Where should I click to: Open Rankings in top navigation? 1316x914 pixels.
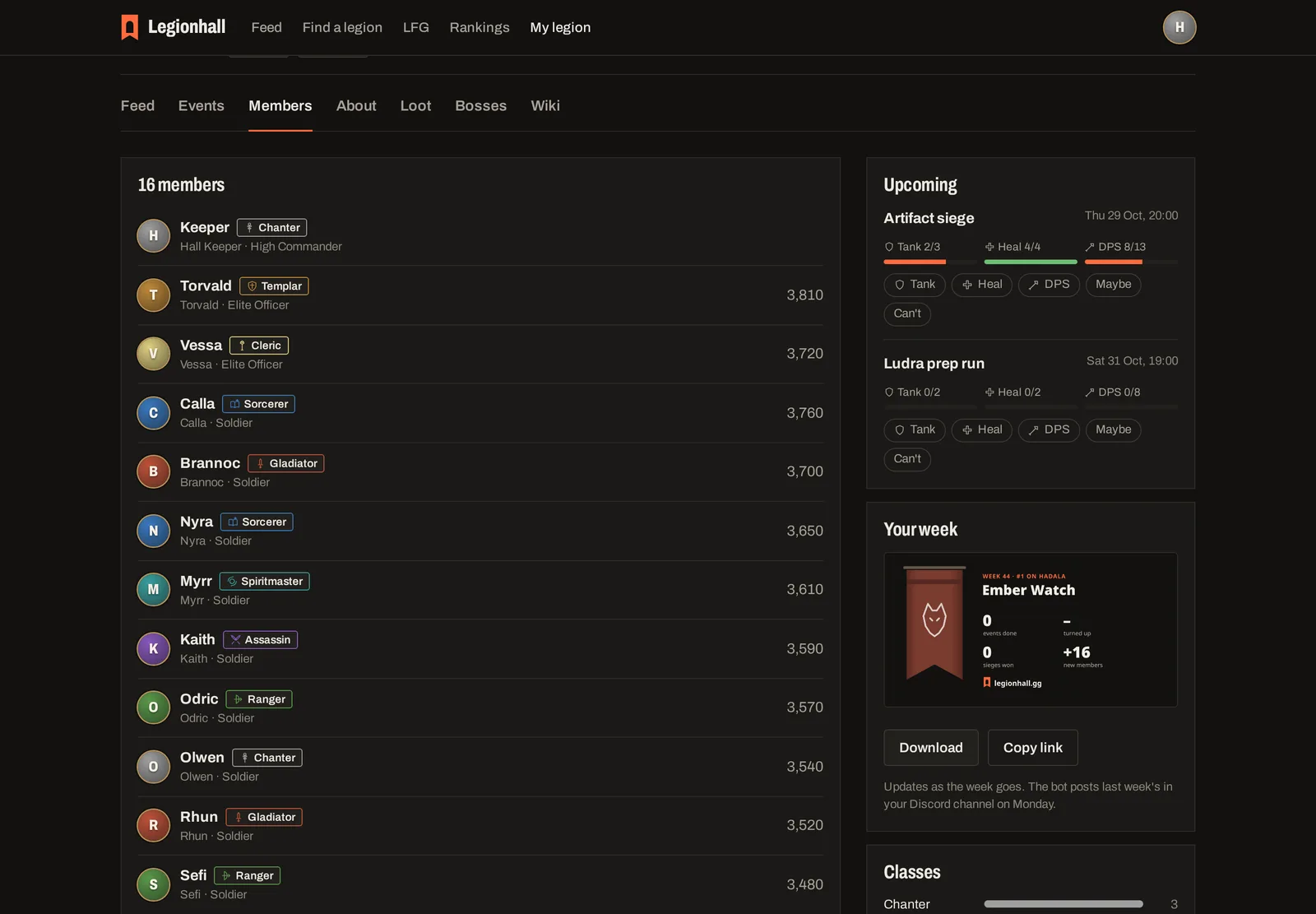pyautogui.click(x=480, y=27)
